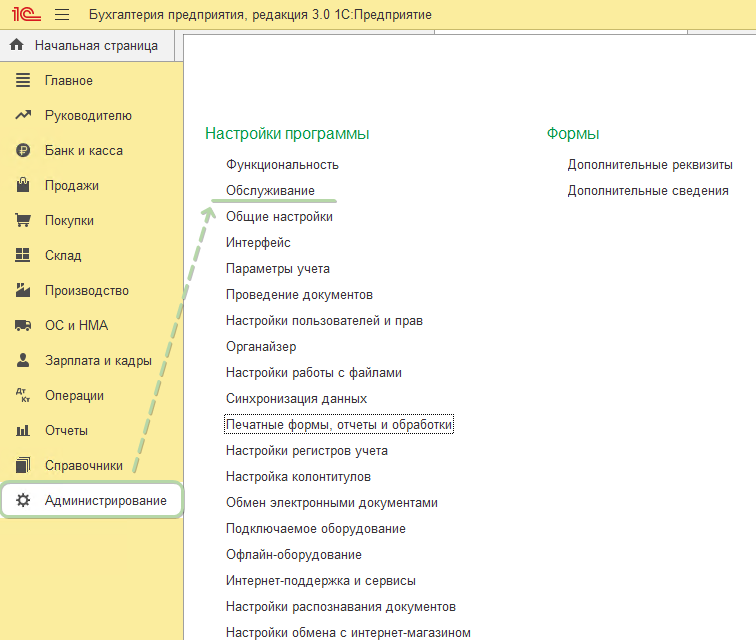Click the Покупки shopping cart icon
The width and height of the screenshot is (756, 640).
(x=23, y=220)
